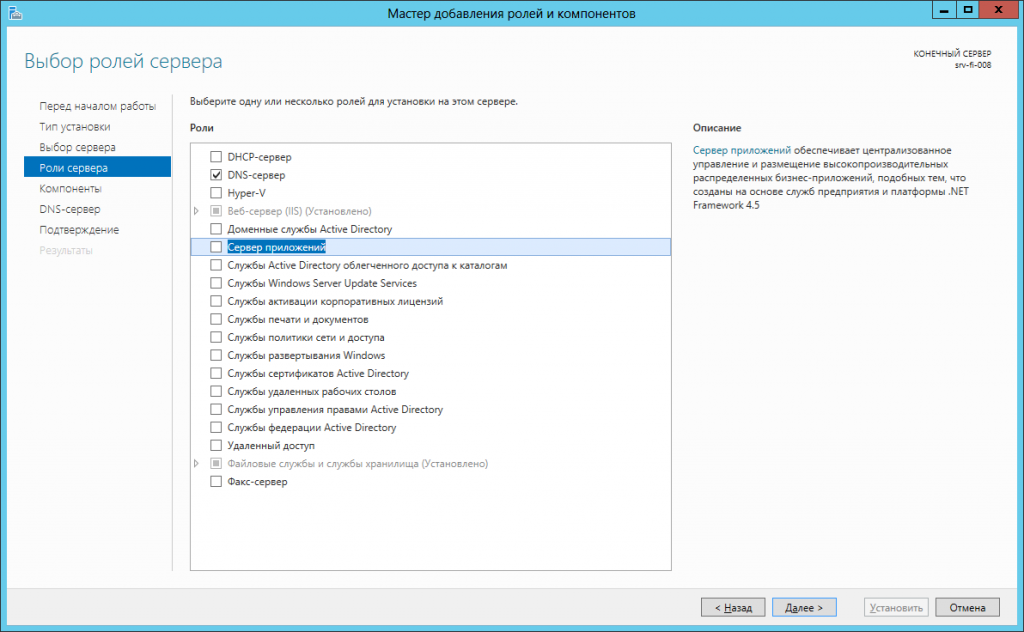Expand the Веб-сервер (IIS) tree node
This screenshot has height=632, width=1024.
[x=197, y=211]
